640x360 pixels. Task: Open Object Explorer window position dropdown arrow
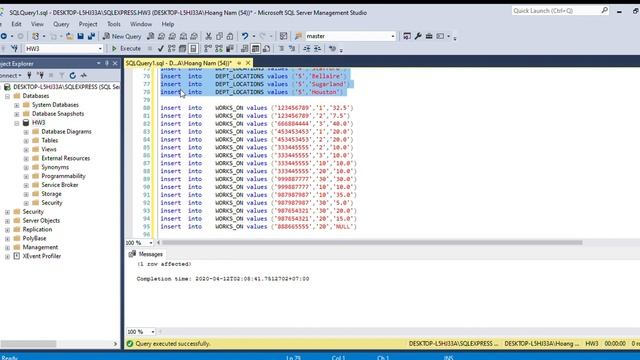click(98, 63)
